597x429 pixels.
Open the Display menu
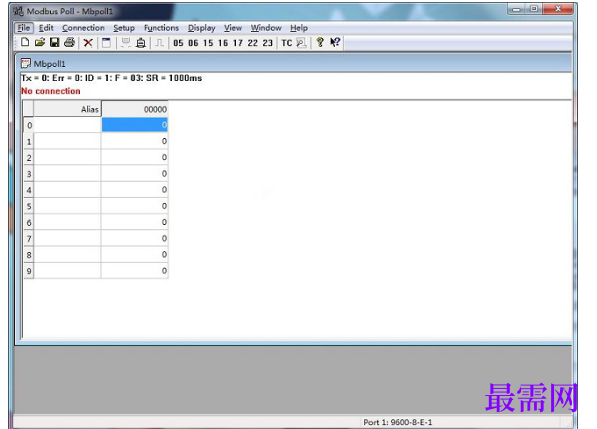(201, 28)
